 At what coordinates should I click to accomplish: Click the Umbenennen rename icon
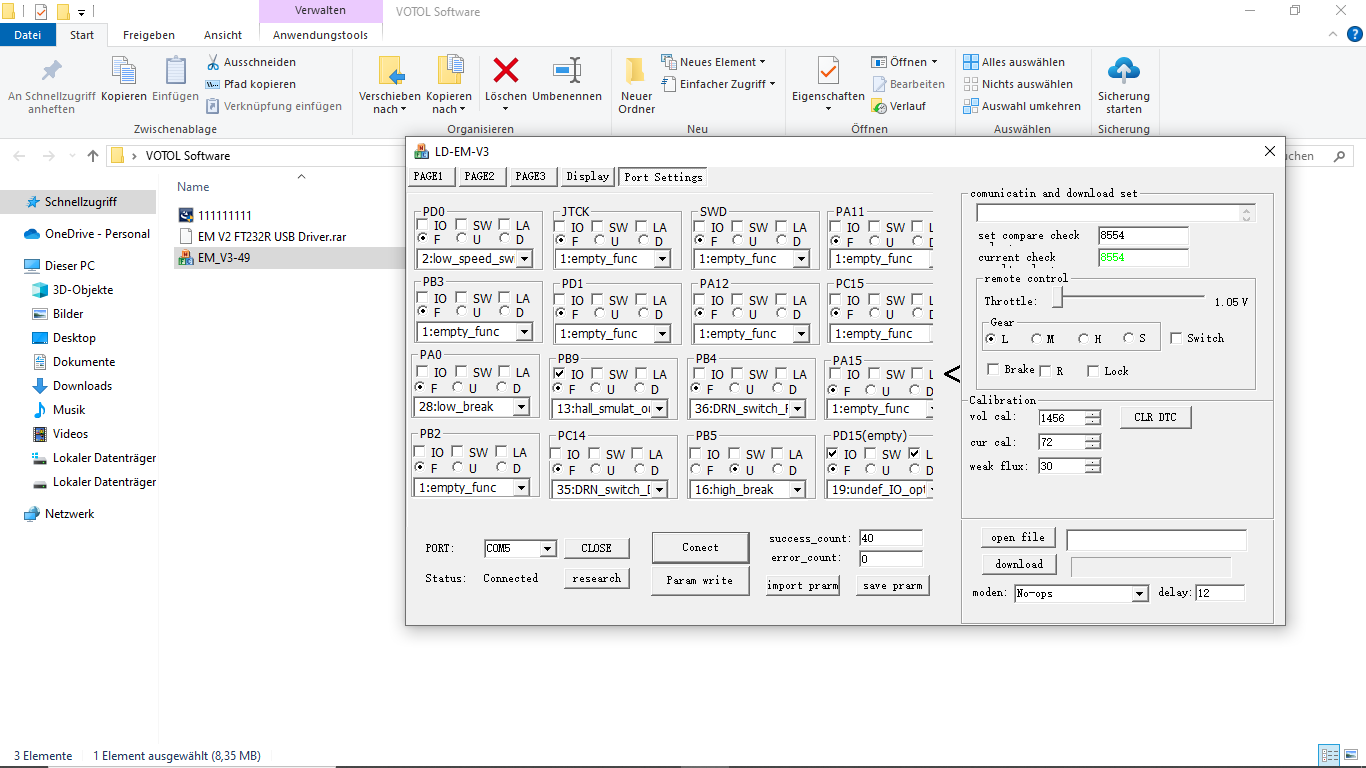pyautogui.click(x=567, y=71)
